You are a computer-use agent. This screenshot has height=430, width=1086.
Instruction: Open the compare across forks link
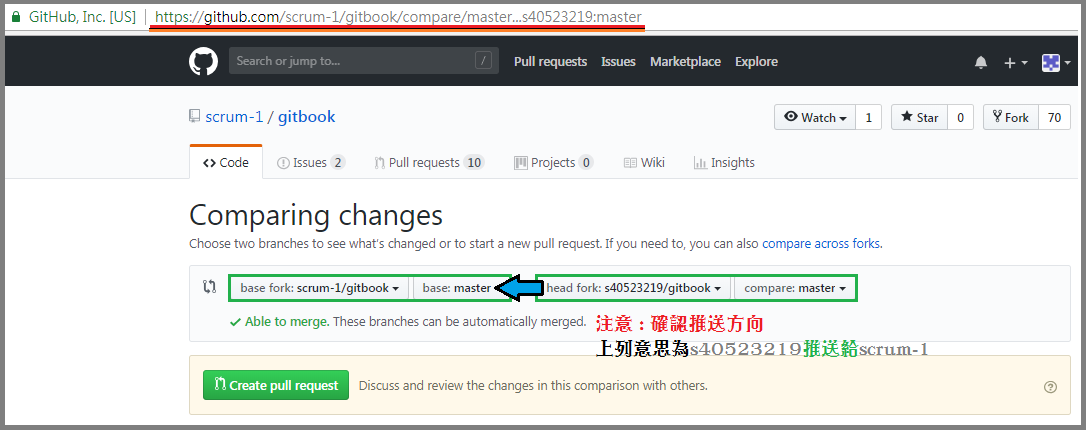tap(821, 244)
